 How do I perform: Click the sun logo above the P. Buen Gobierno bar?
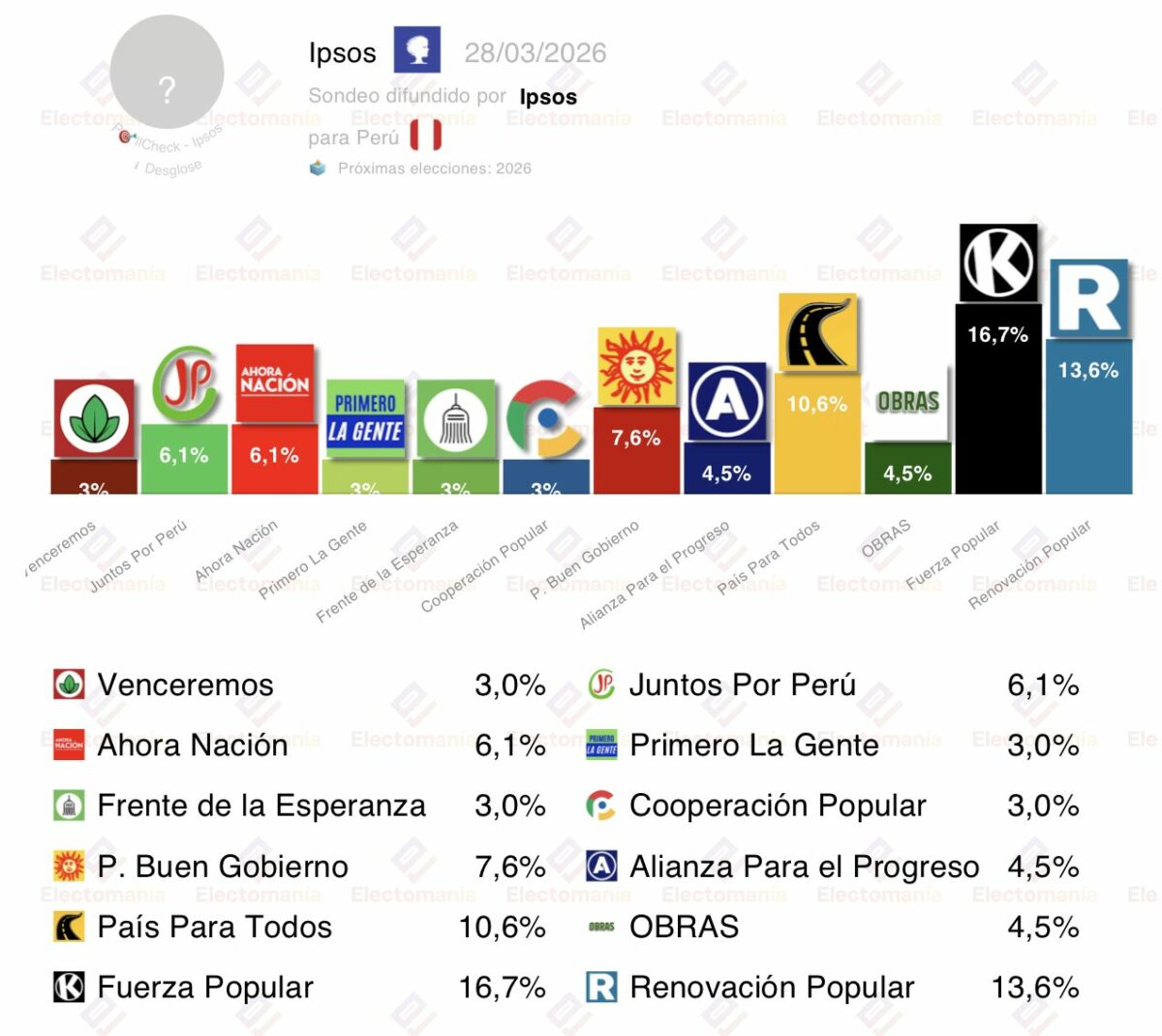[x=636, y=366]
